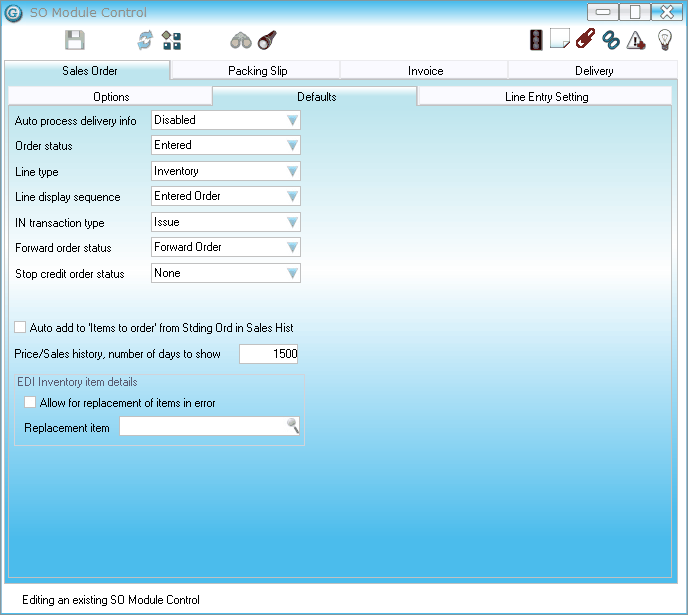Image resolution: width=688 pixels, height=615 pixels.
Task: Open the blank note page icon
Action: pyautogui.click(x=560, y=39)
